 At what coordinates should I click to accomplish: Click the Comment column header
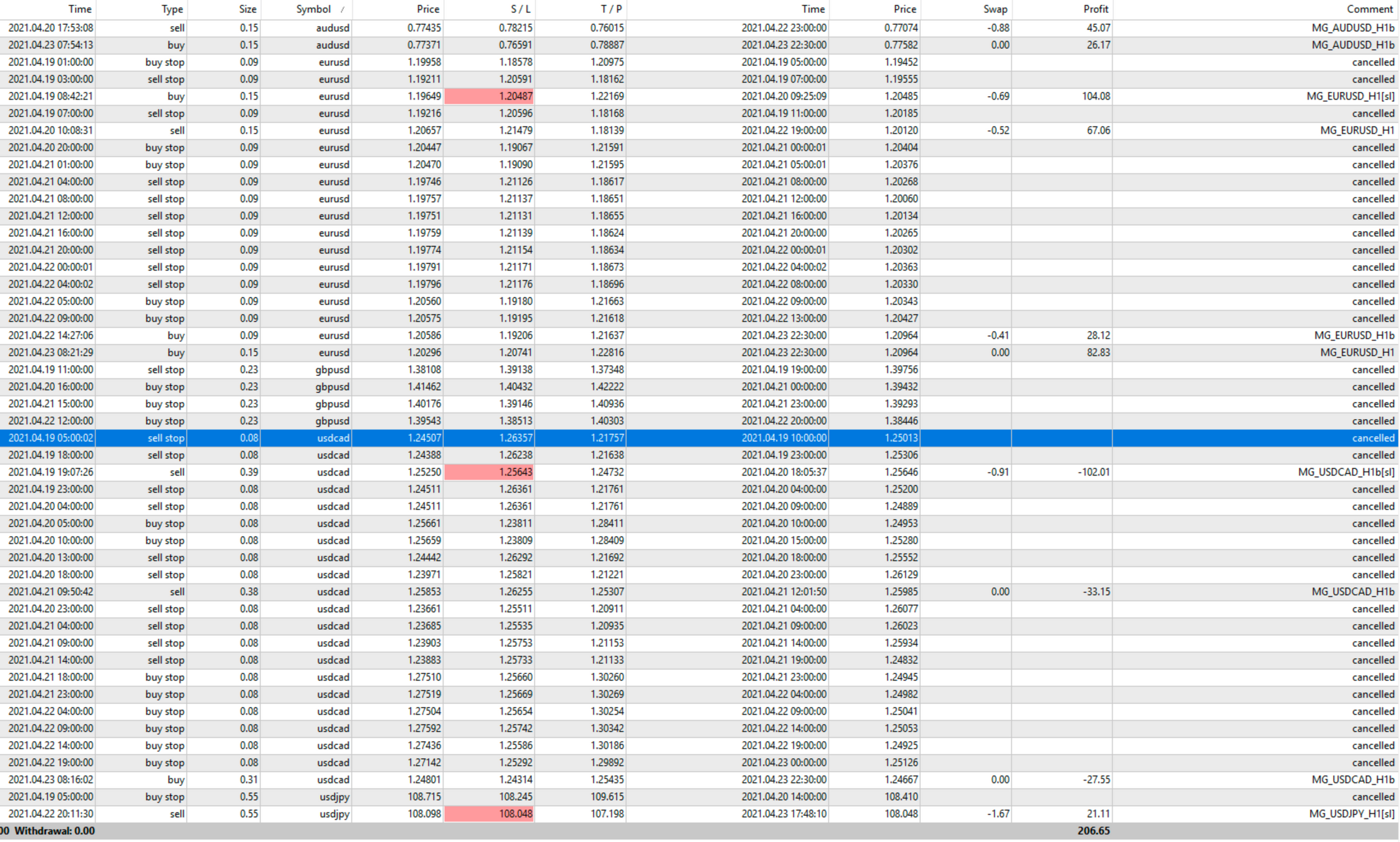point(1369,9)
